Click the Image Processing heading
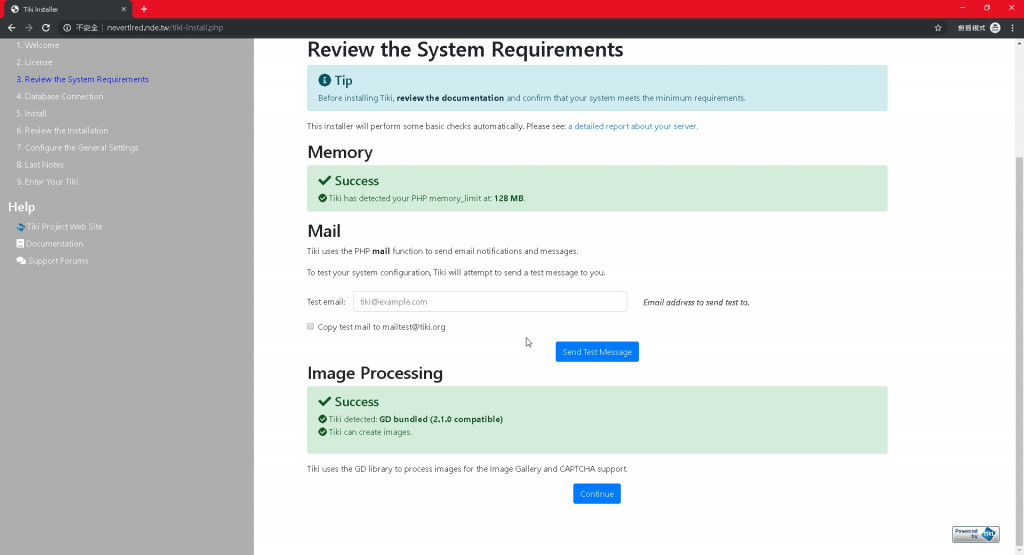 click(375, 373)
